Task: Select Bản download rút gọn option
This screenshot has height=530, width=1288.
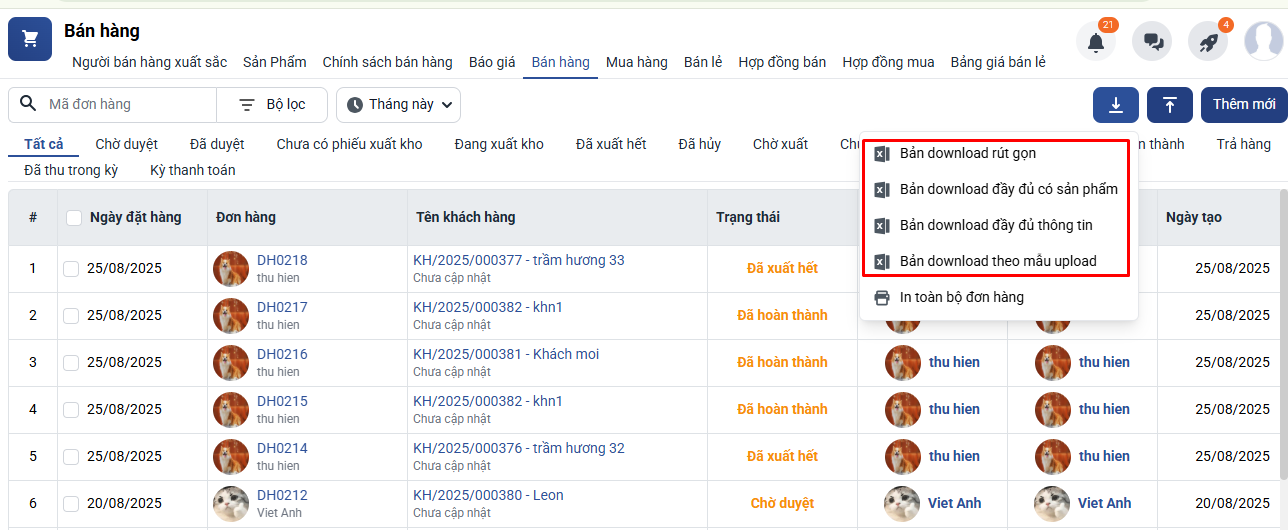Action: 967,154
